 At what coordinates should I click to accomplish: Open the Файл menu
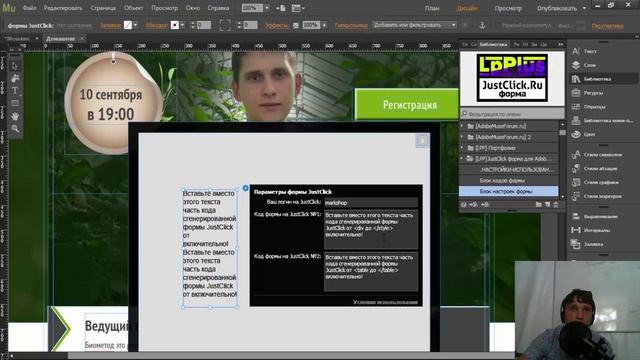coord(29,8)
